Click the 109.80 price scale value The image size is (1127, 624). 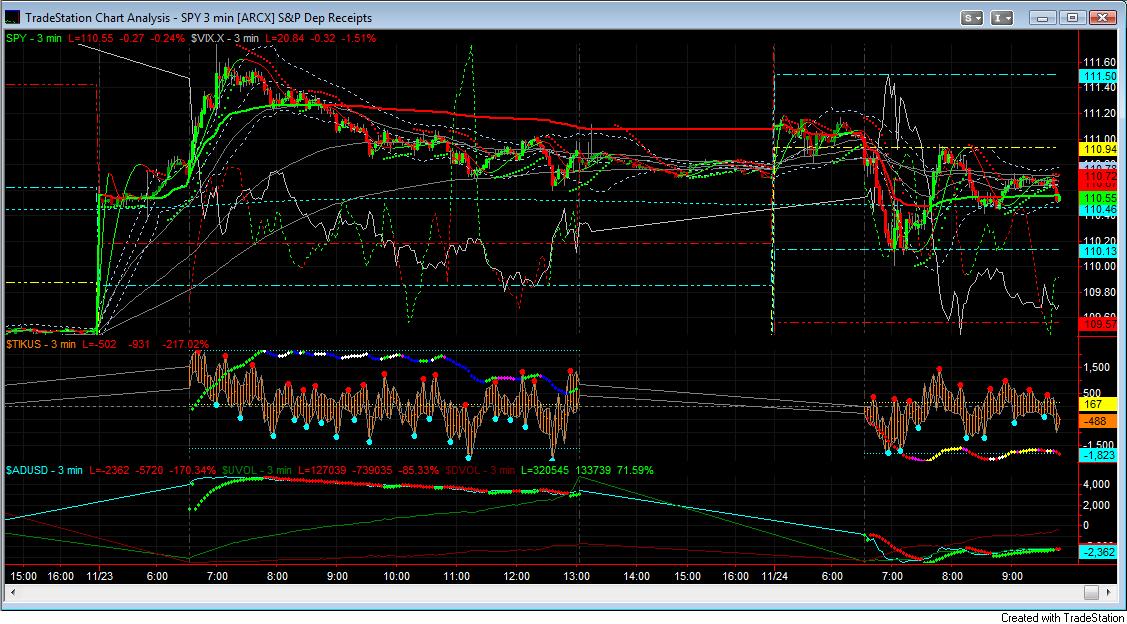(1101, 292)
